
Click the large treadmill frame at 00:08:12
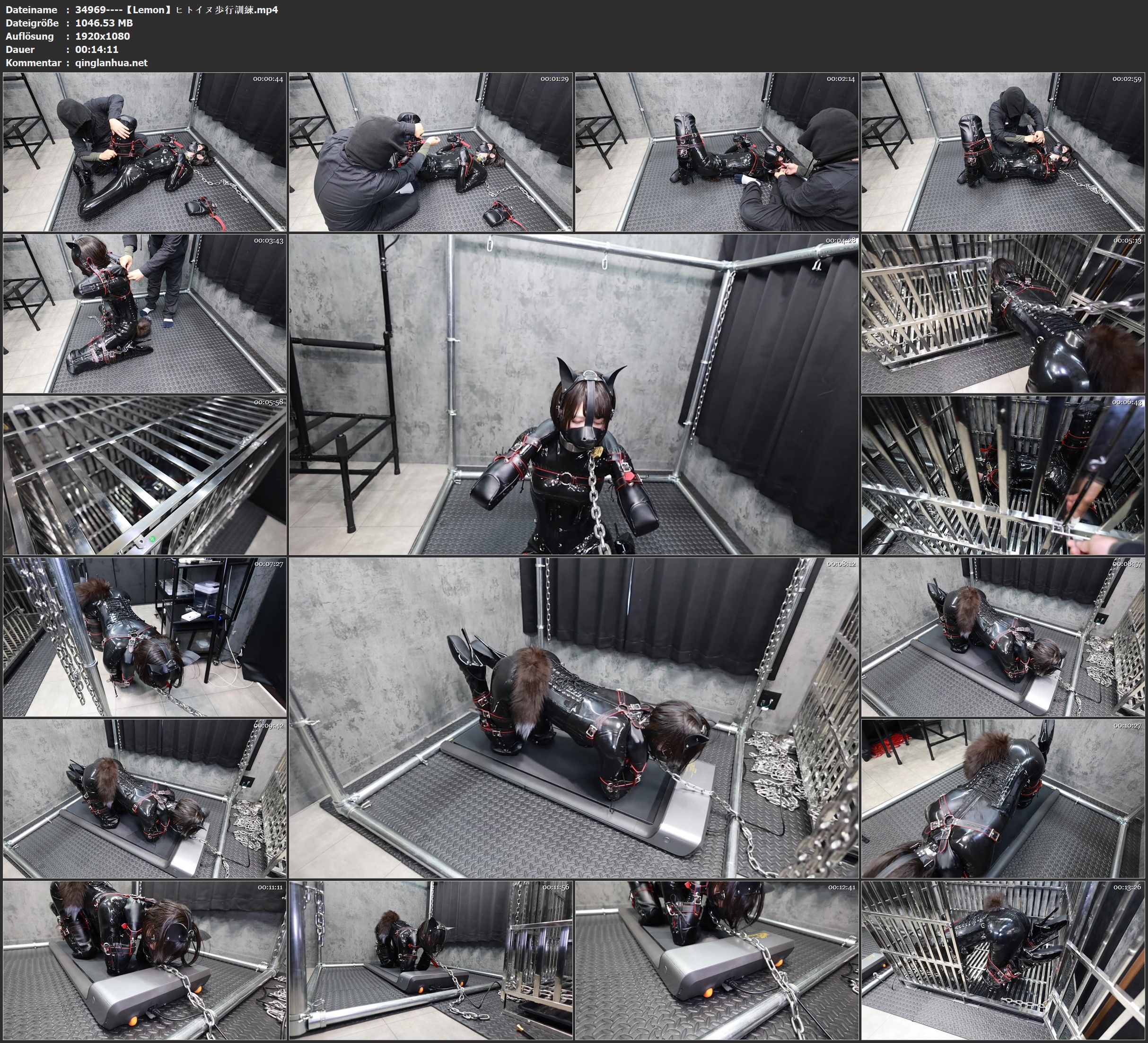coord(573,717)
